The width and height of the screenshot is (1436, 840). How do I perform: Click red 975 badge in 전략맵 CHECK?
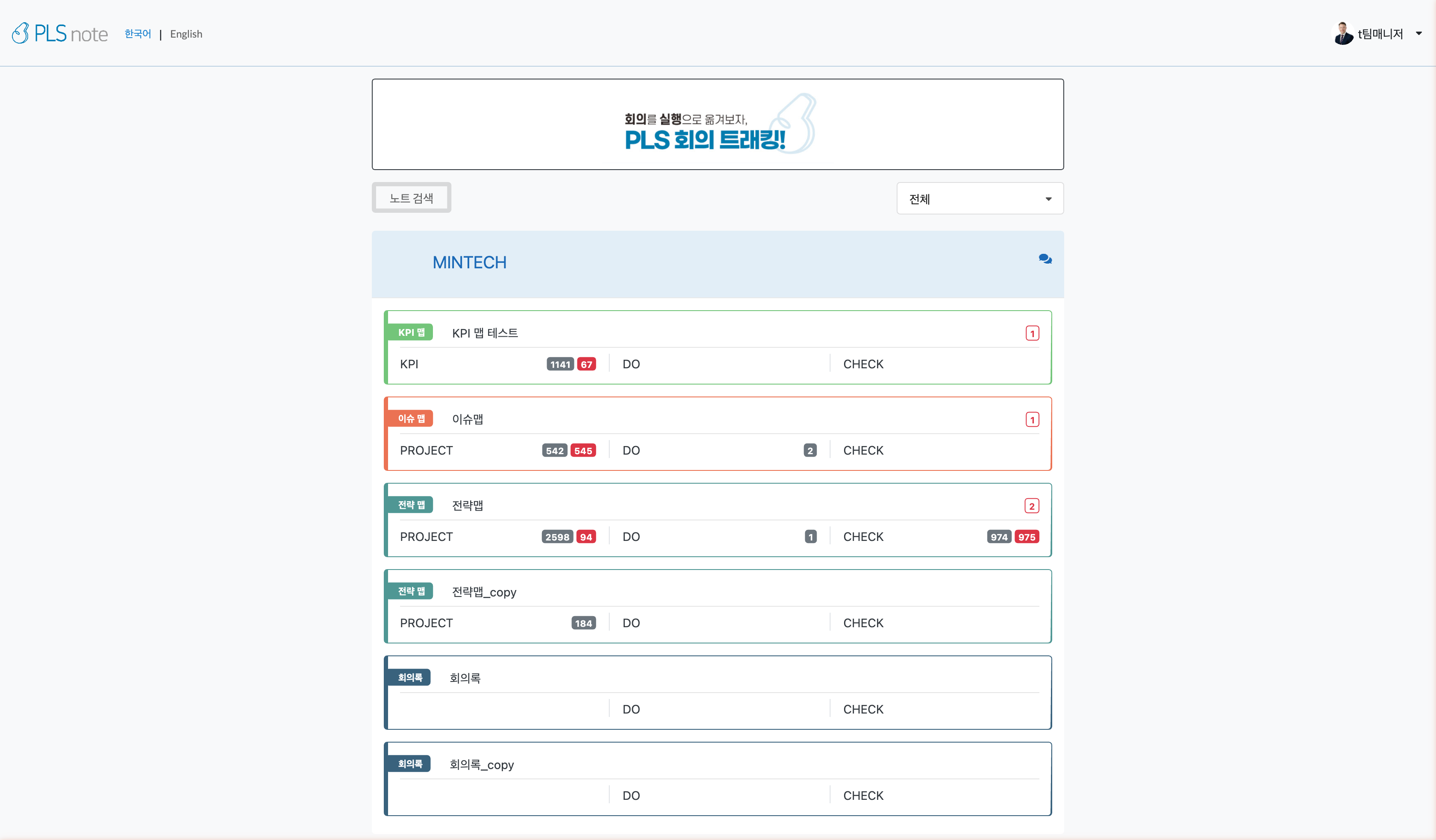1026,537
